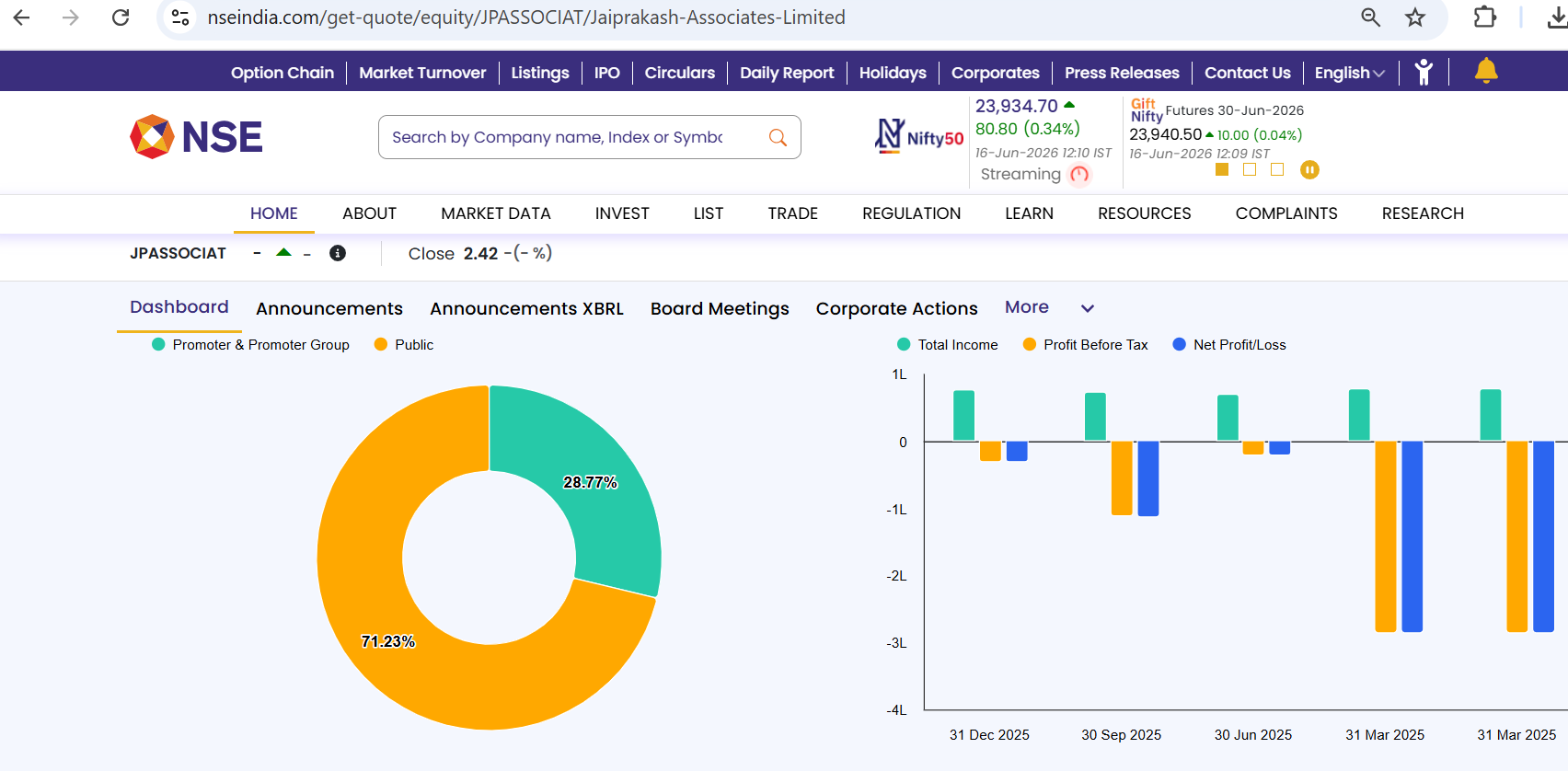Viewport: 1568px width, 771px height.
Task: Open the Press Releases link
Action: point(1122,73)
